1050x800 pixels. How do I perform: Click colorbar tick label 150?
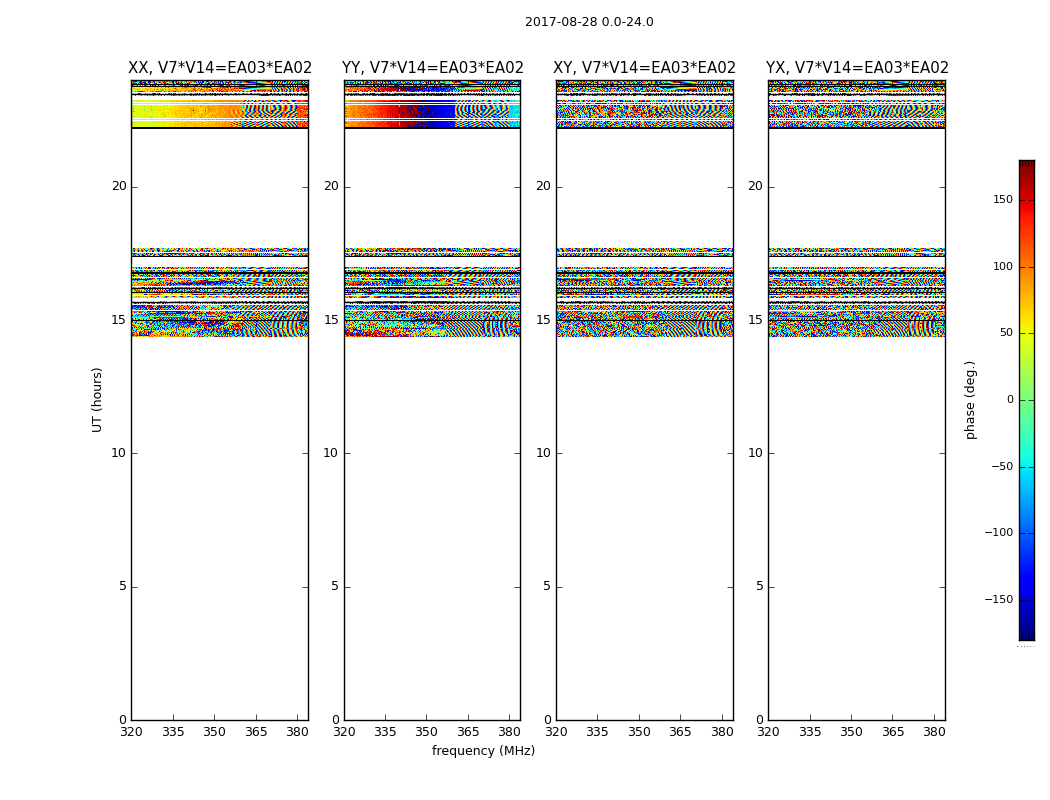click(1003, 199)
